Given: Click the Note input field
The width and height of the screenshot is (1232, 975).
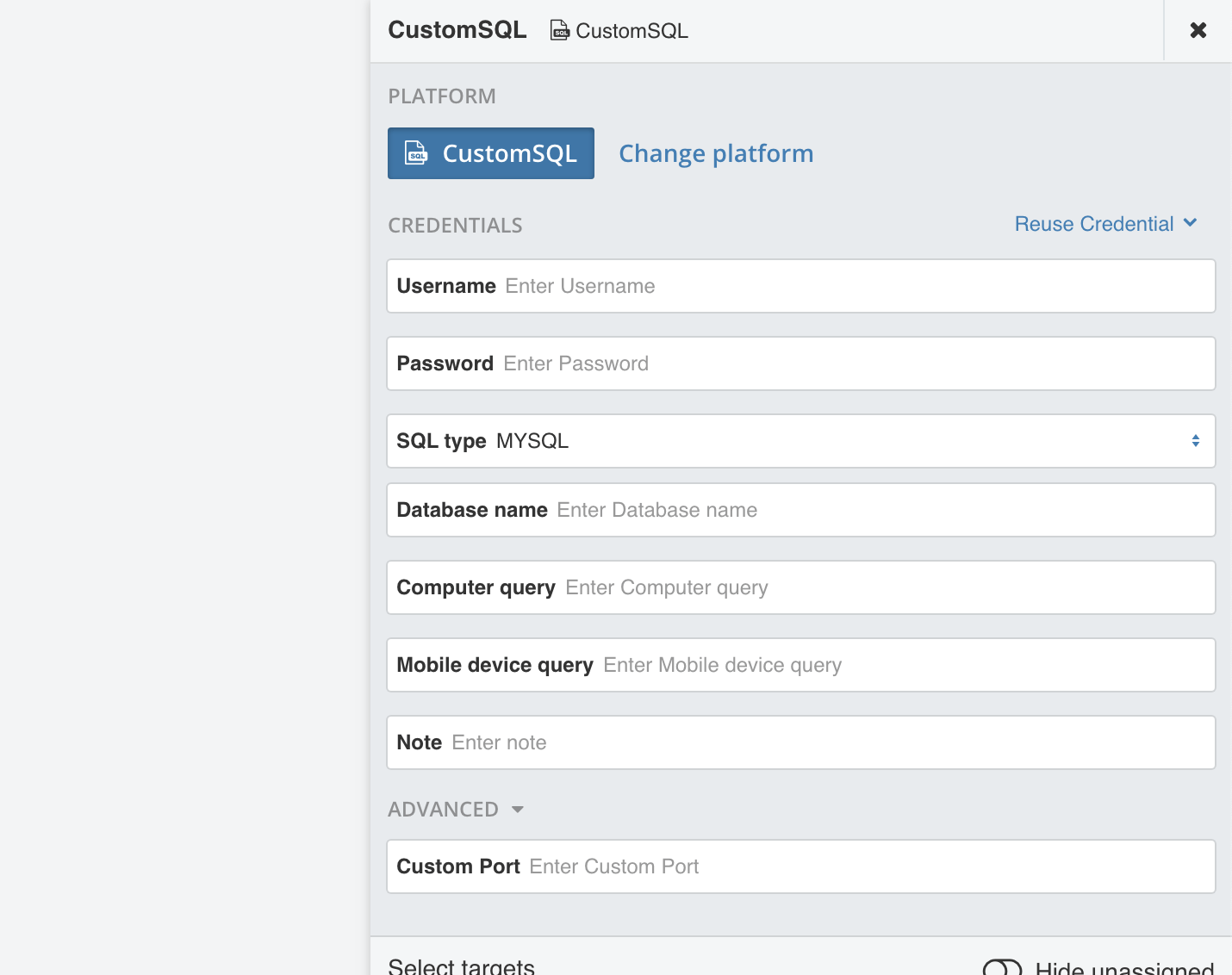Looking at the screenshot, I should click(801, 742).
